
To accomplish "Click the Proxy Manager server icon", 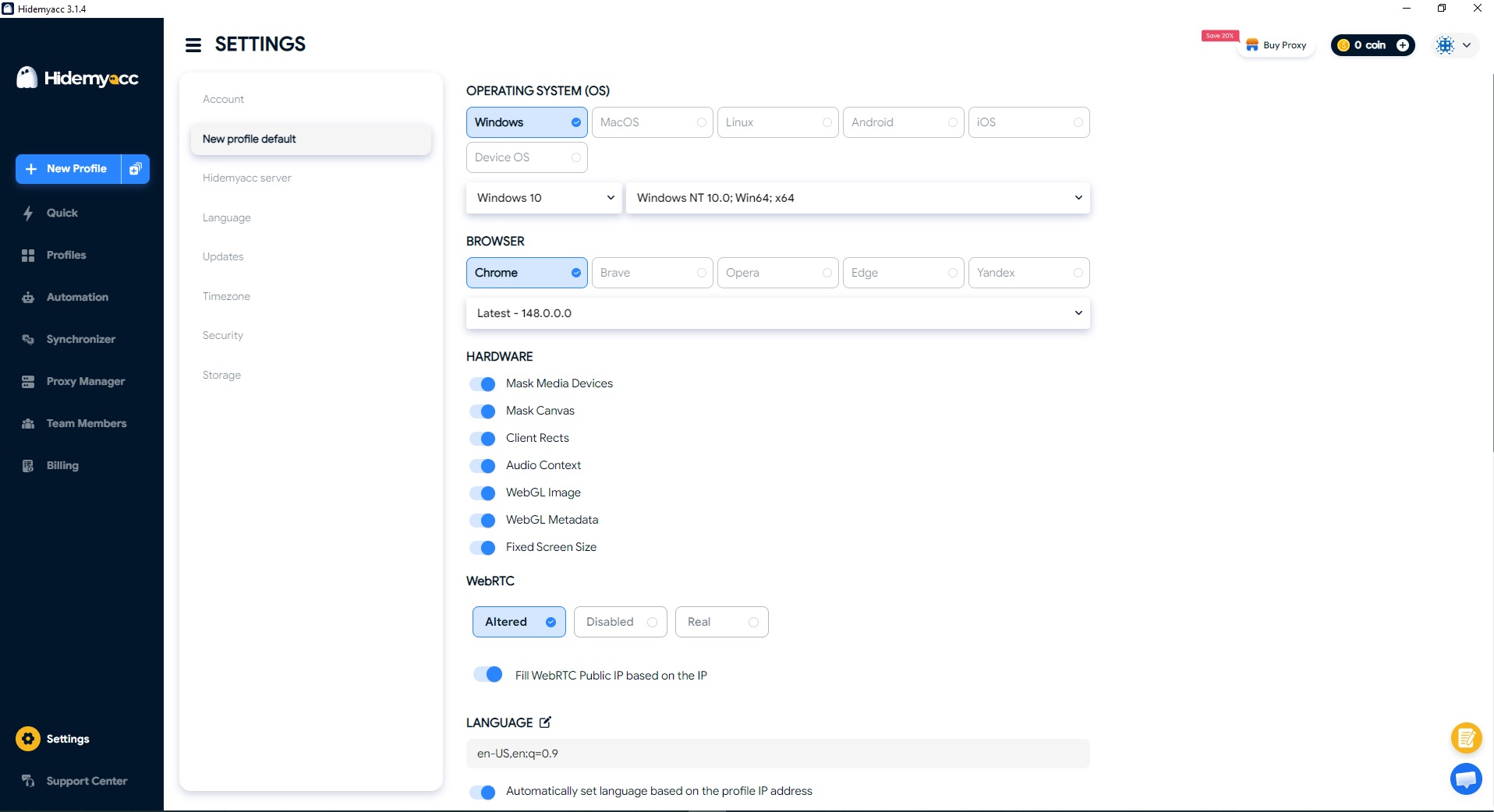I will (x=28, y=382).
